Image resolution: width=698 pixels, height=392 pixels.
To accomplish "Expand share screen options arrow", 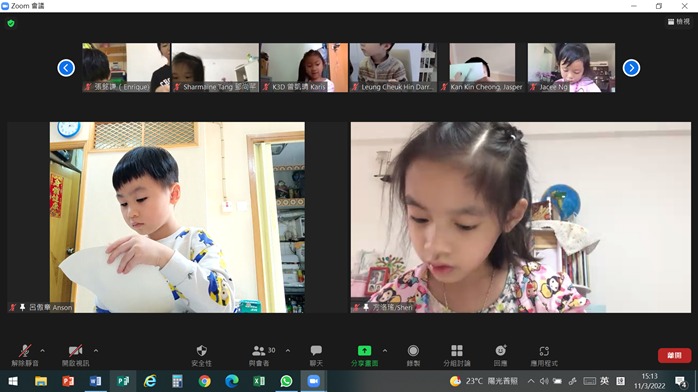I will (x=385, y=351).
